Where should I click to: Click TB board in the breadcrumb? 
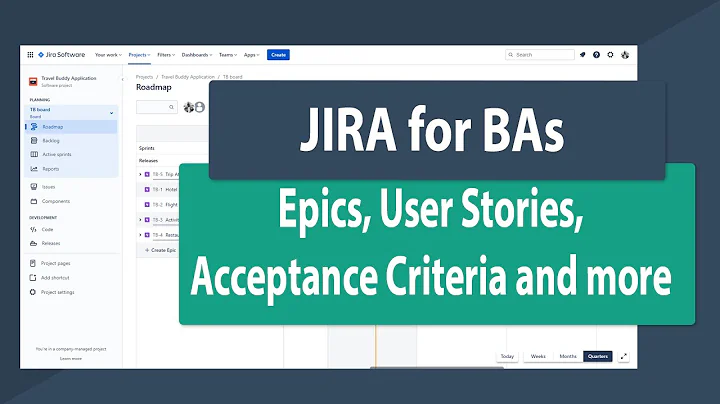tap(232, 77)
